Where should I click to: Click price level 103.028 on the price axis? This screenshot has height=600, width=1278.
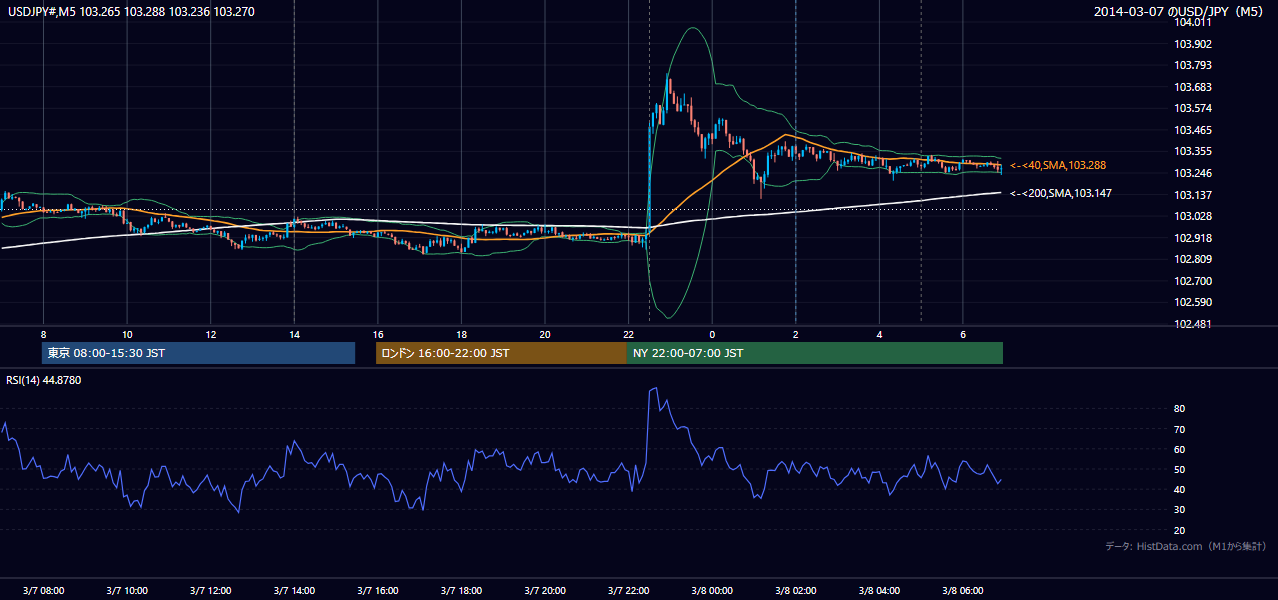[1193, 216]
